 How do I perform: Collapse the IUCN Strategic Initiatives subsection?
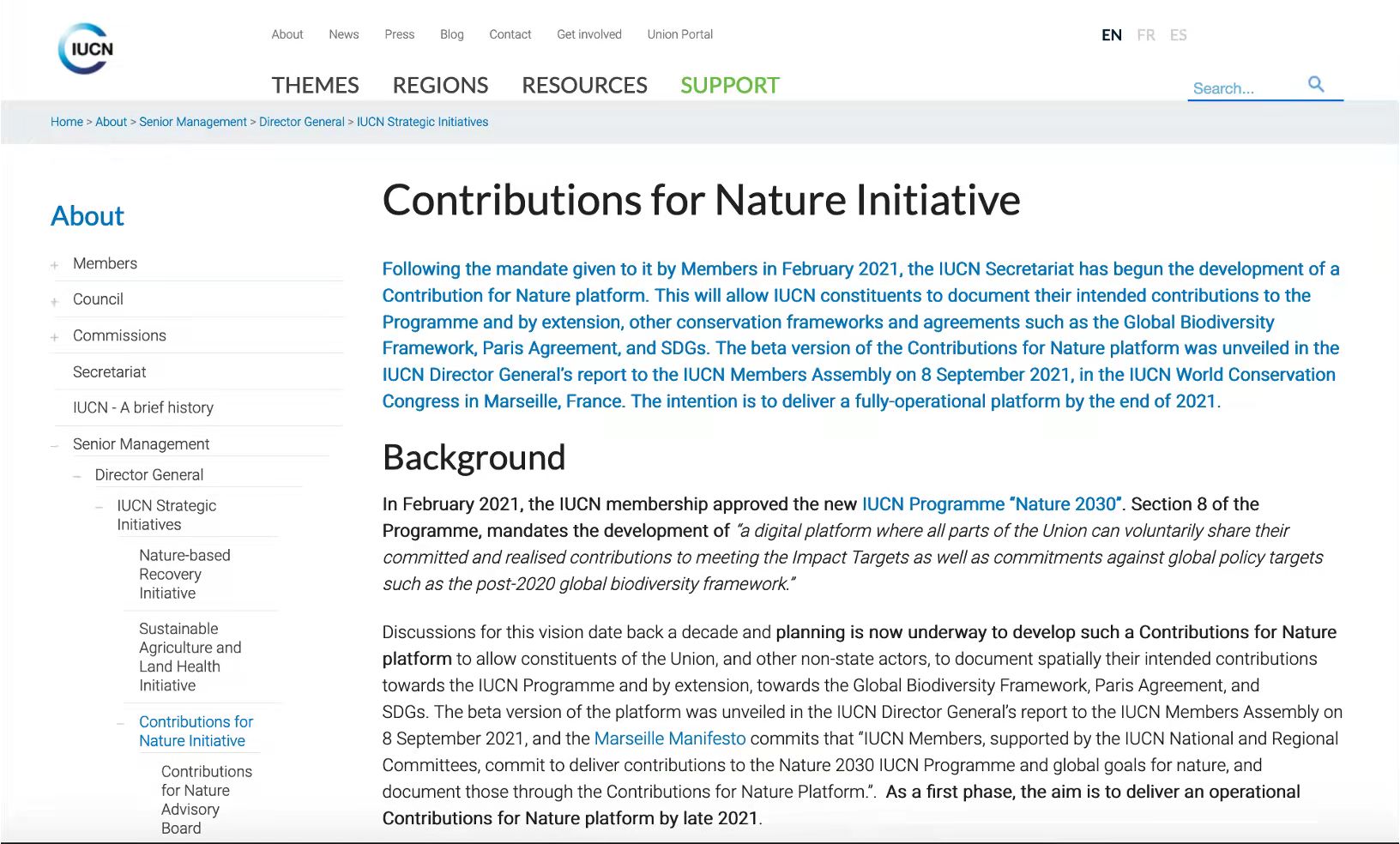point(100,507)
